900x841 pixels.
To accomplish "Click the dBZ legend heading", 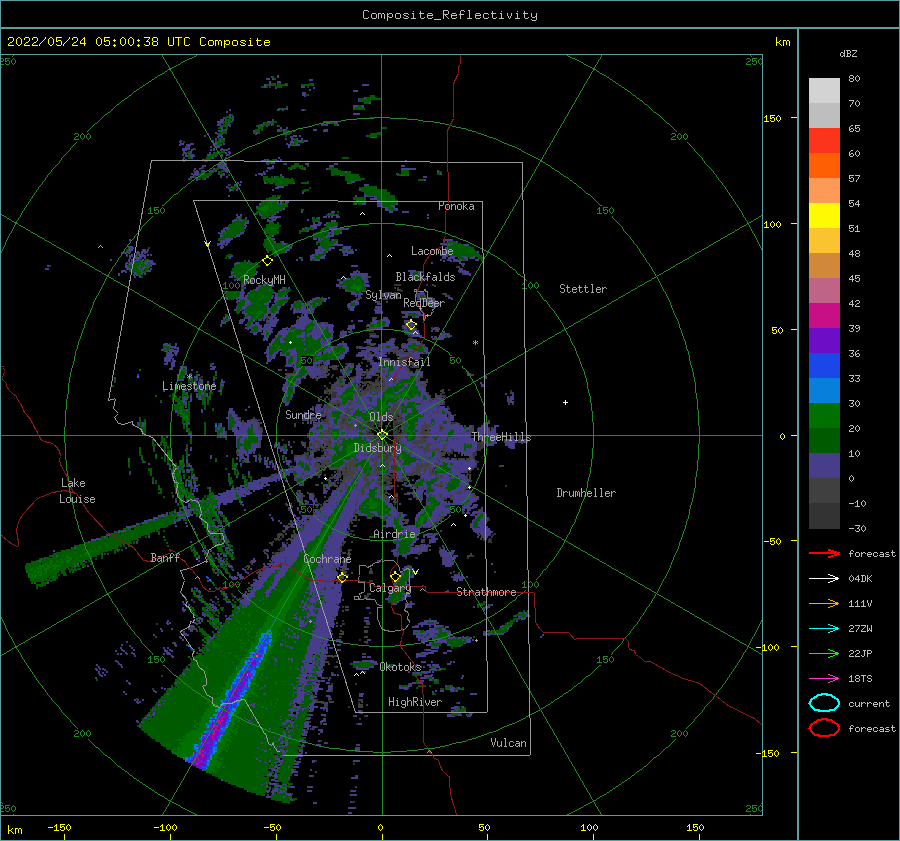I will coord(848,53).
